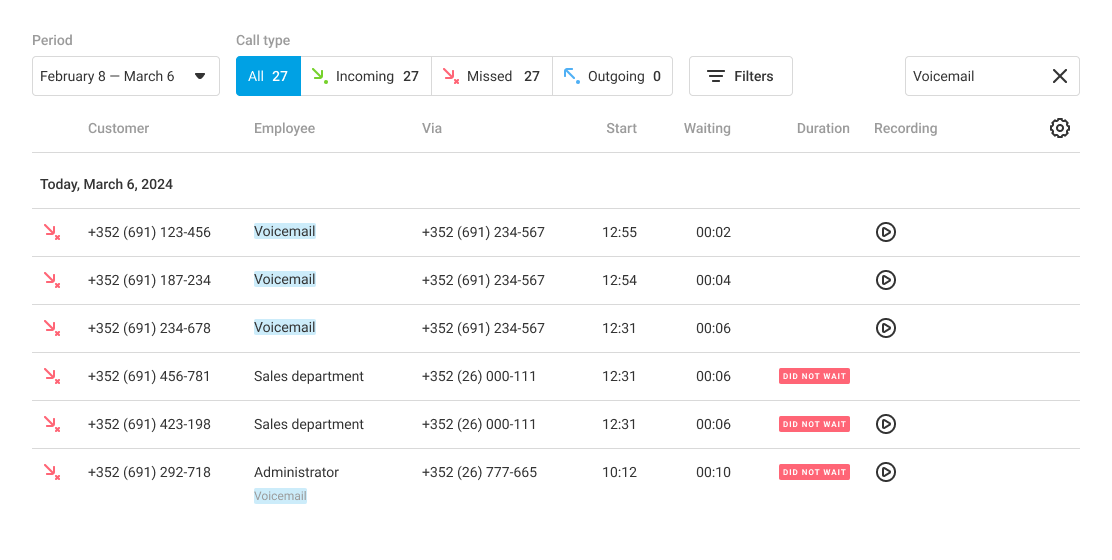Click the Voicemail search input field

click(975, 76)
